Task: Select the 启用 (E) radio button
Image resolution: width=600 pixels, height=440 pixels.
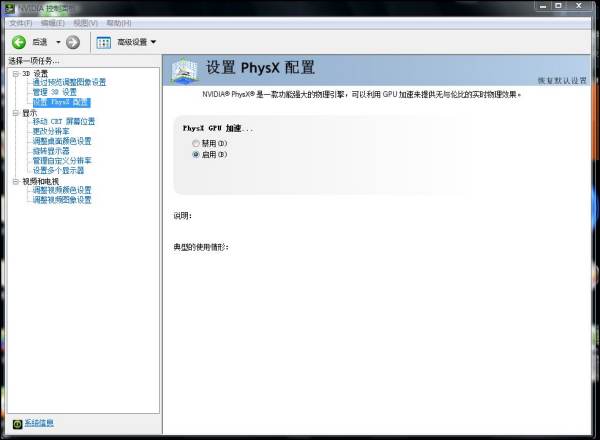Action: pyautogui.click(x=196, y=155)
